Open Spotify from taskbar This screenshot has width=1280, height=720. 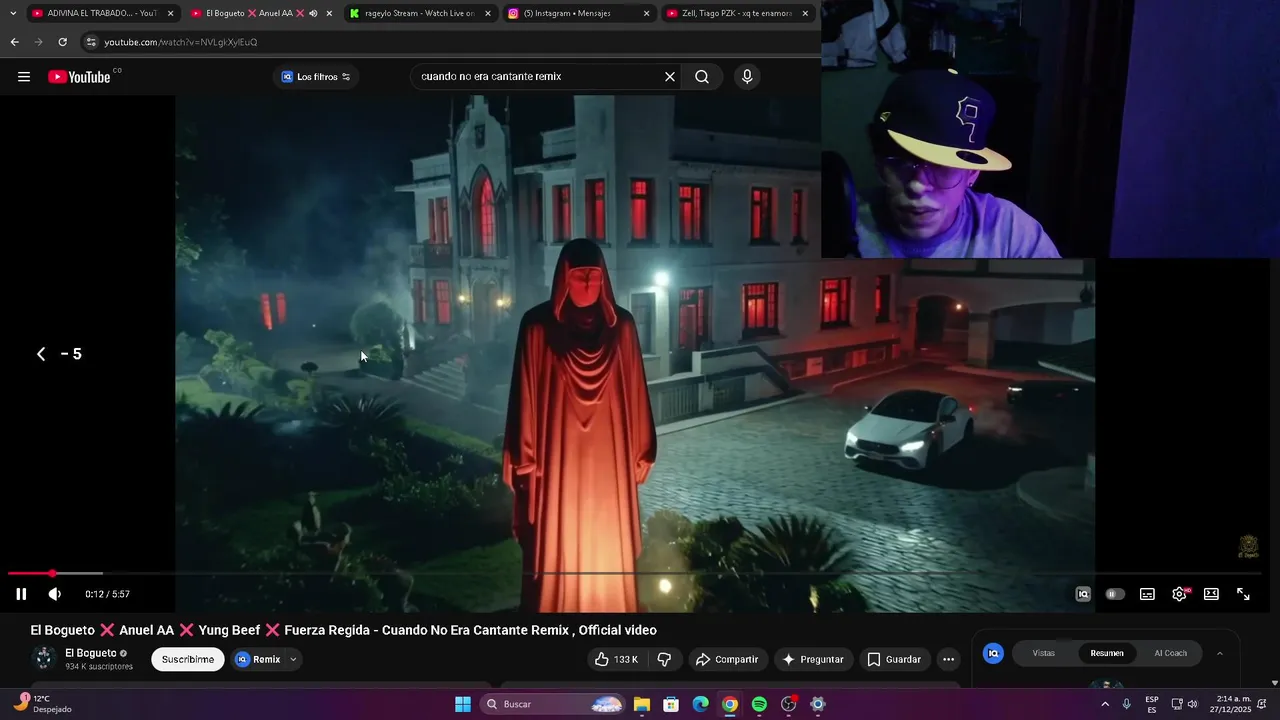(x=759, y=704)
